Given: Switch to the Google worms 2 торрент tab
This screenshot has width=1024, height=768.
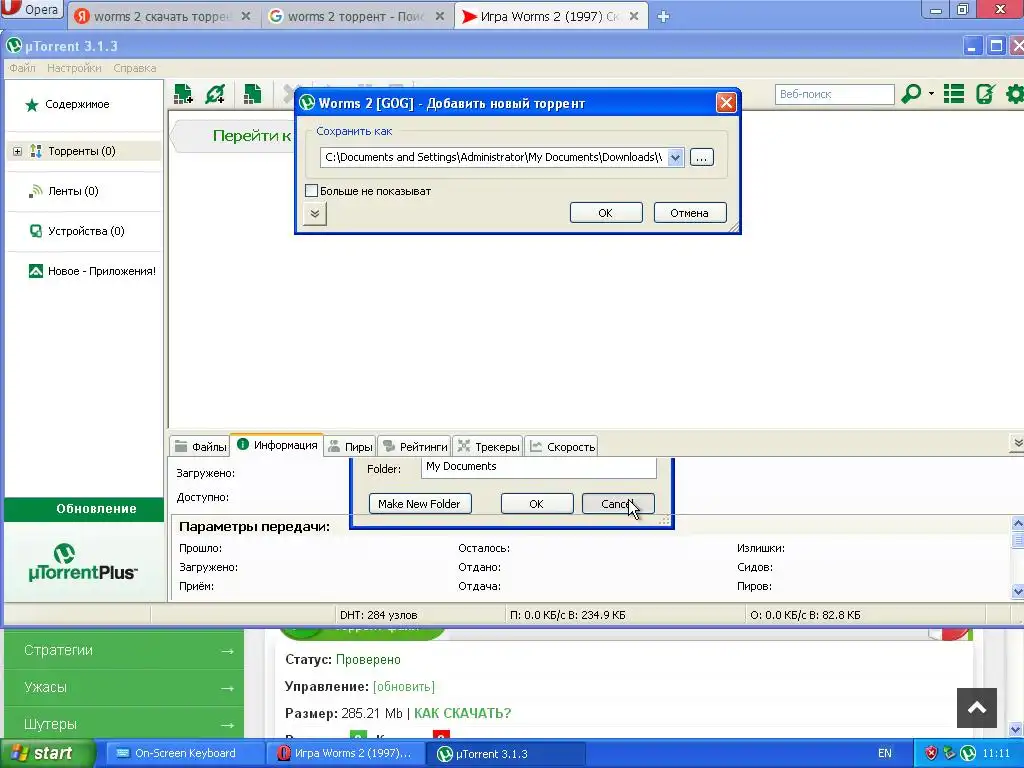Looking at the screenshot, I should tap(356, 16).
